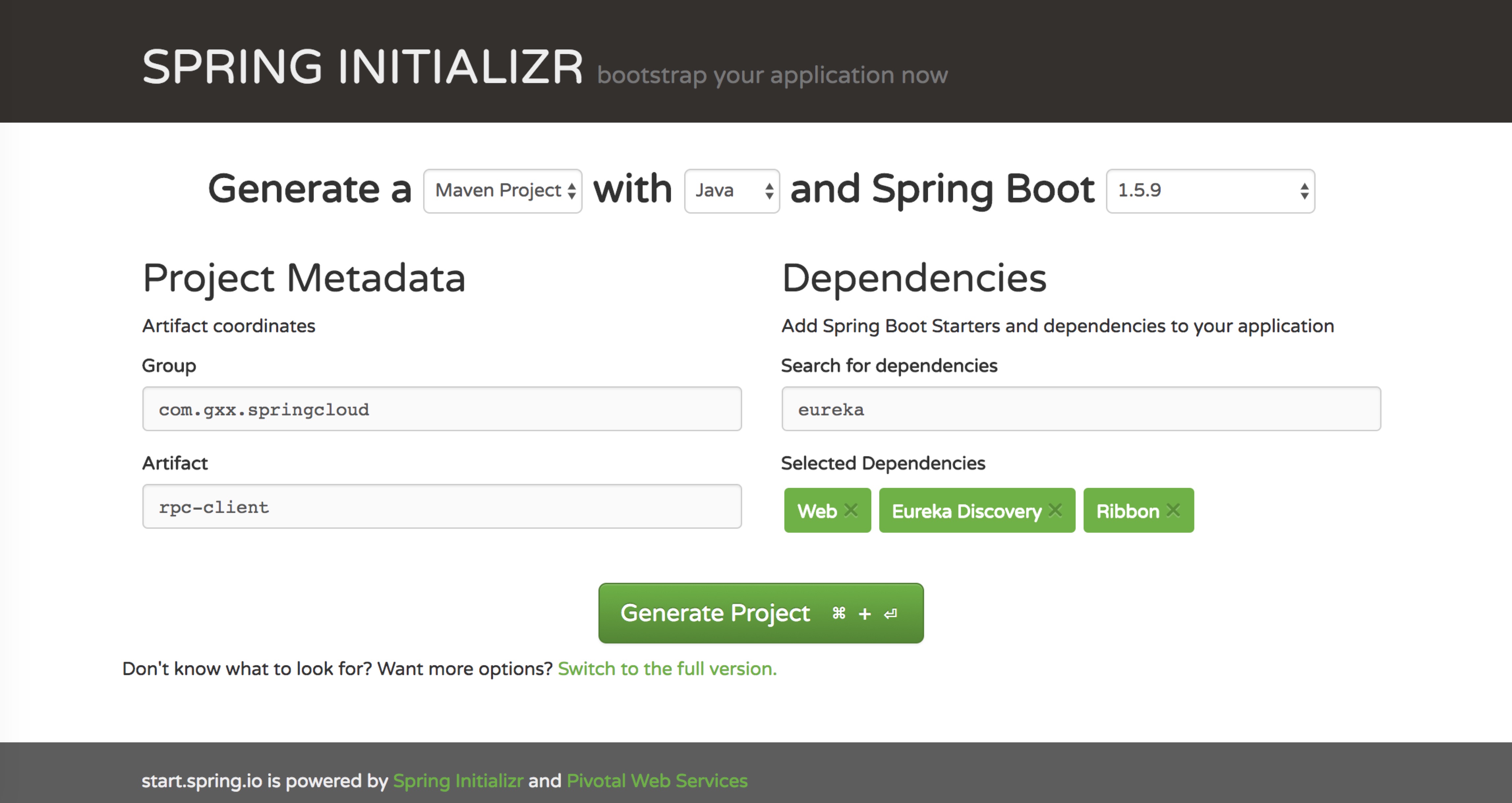Click the Selected Dependencies label
This screenshot has height=803, width=1512.
coord(883,463)
